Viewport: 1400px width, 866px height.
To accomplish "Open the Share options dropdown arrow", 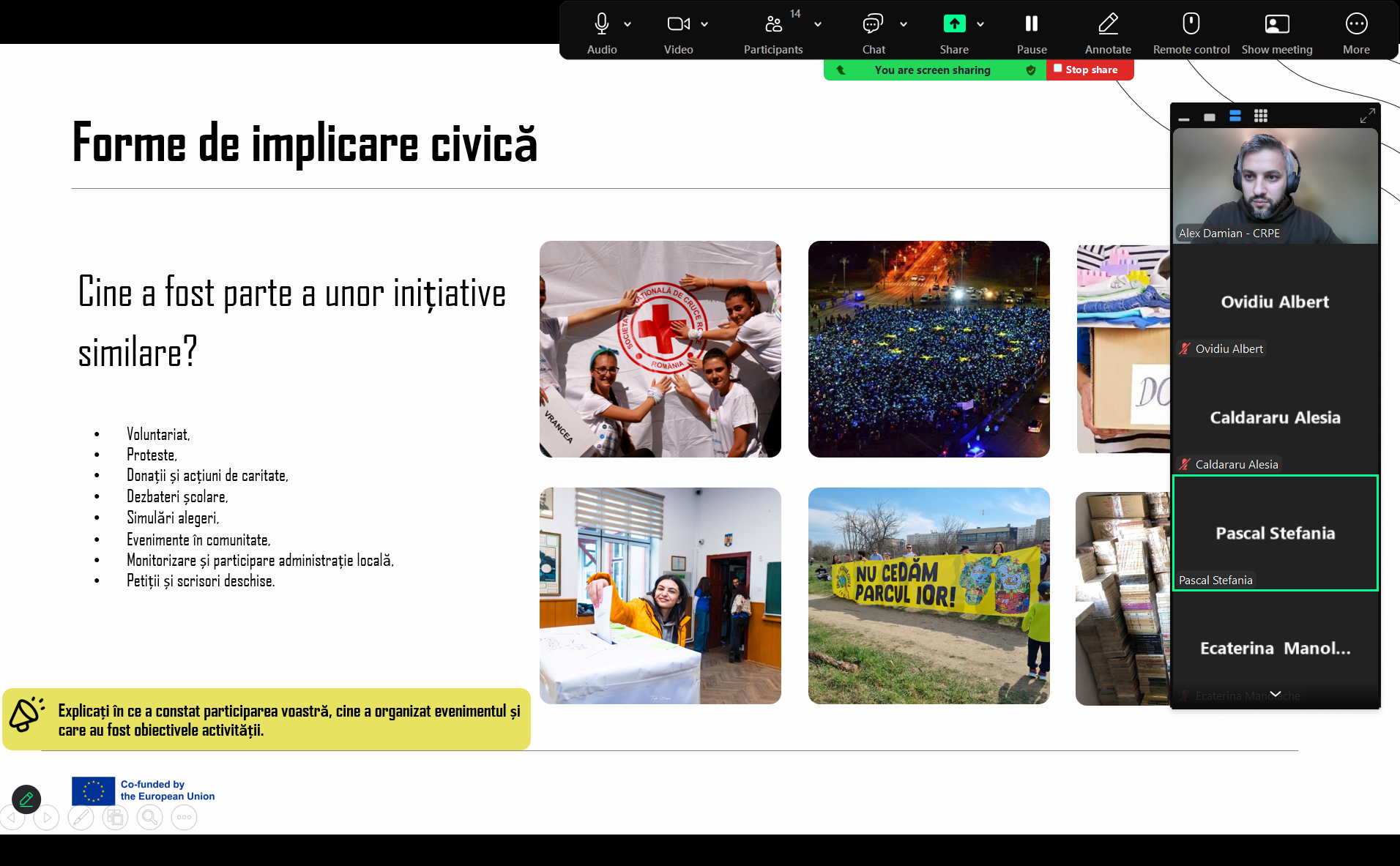I will [980, 25].
